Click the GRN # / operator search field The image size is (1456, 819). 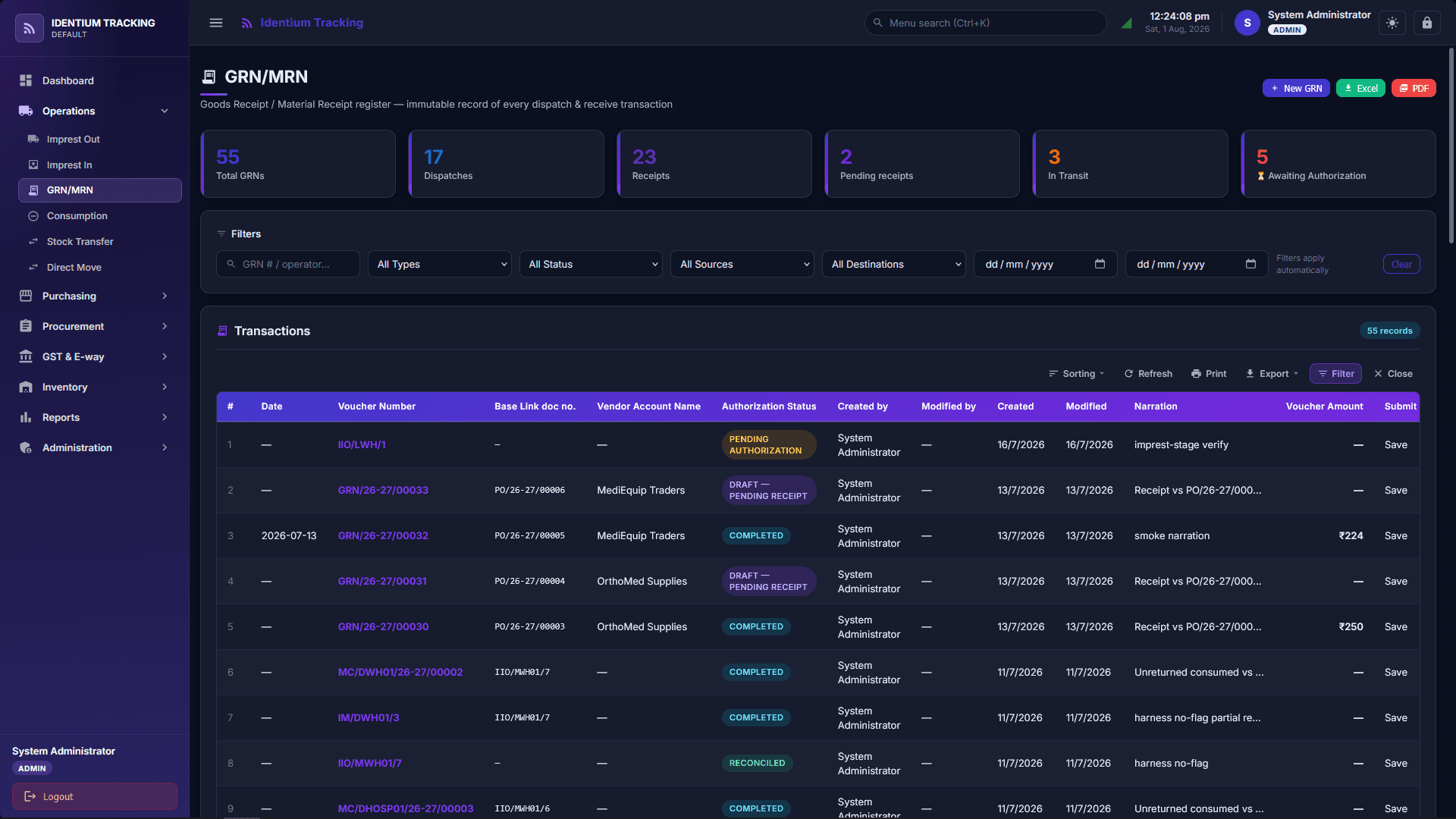288,264
